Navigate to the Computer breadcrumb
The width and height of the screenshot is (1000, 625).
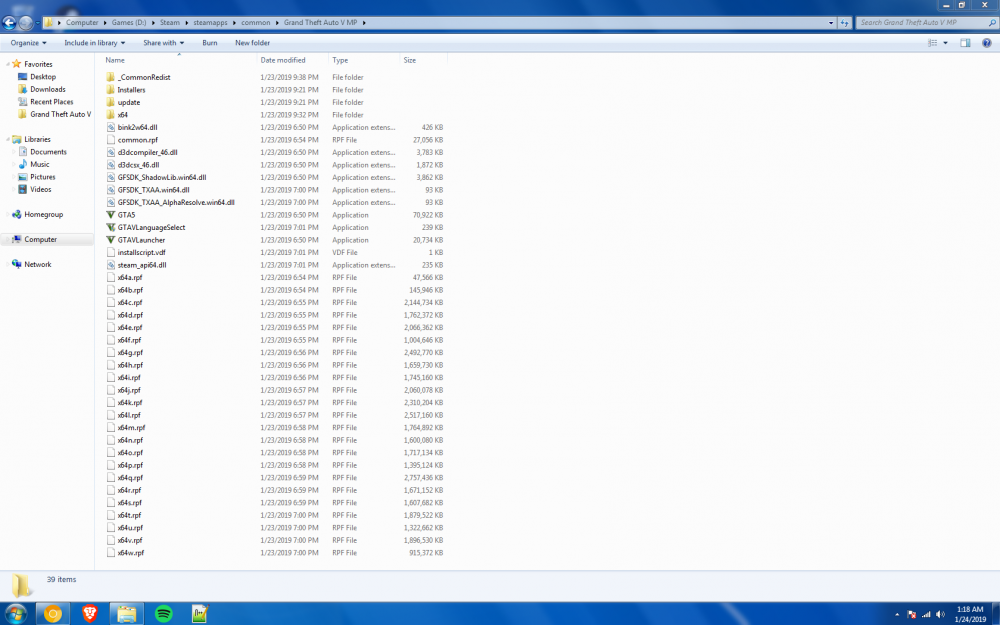82,22
